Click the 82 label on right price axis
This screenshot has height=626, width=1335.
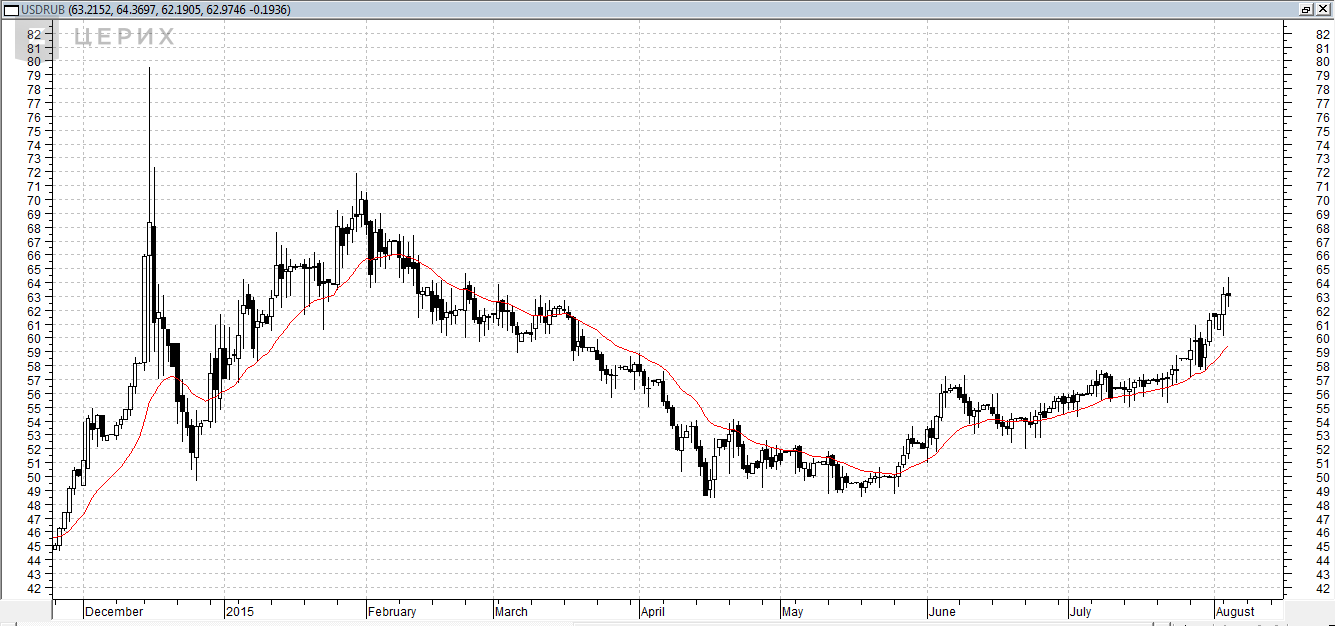(1323, 34)
